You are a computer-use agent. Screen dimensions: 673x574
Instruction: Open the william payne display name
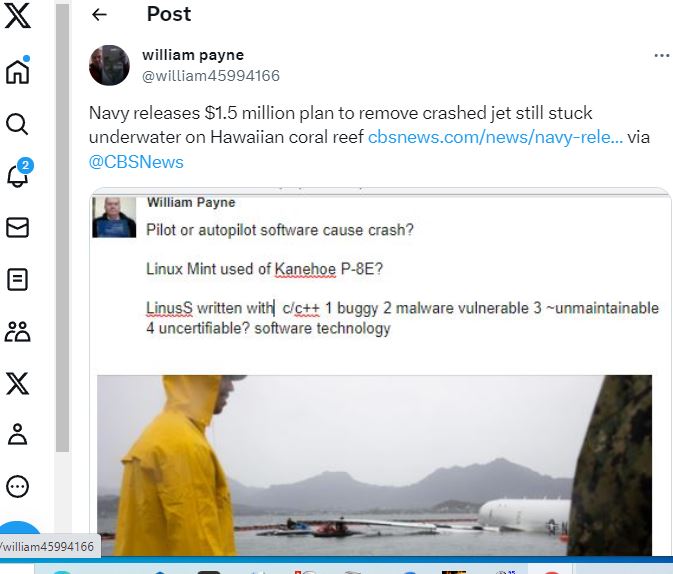[x=193, y=55]
